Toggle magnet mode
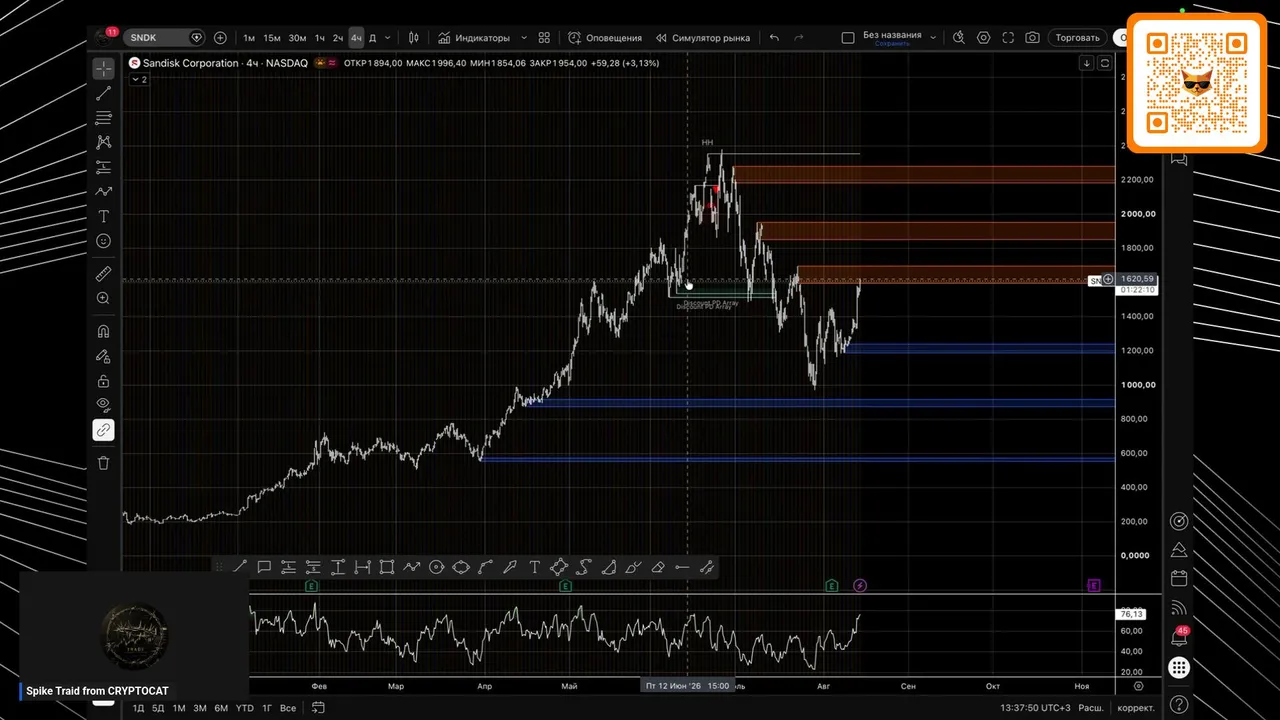Viewport: 1280px width, 720px height. (103, 331)
